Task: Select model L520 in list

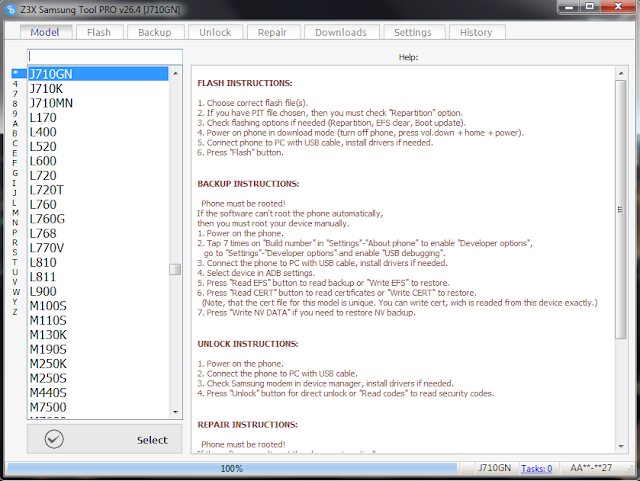Action: point(98,147)
